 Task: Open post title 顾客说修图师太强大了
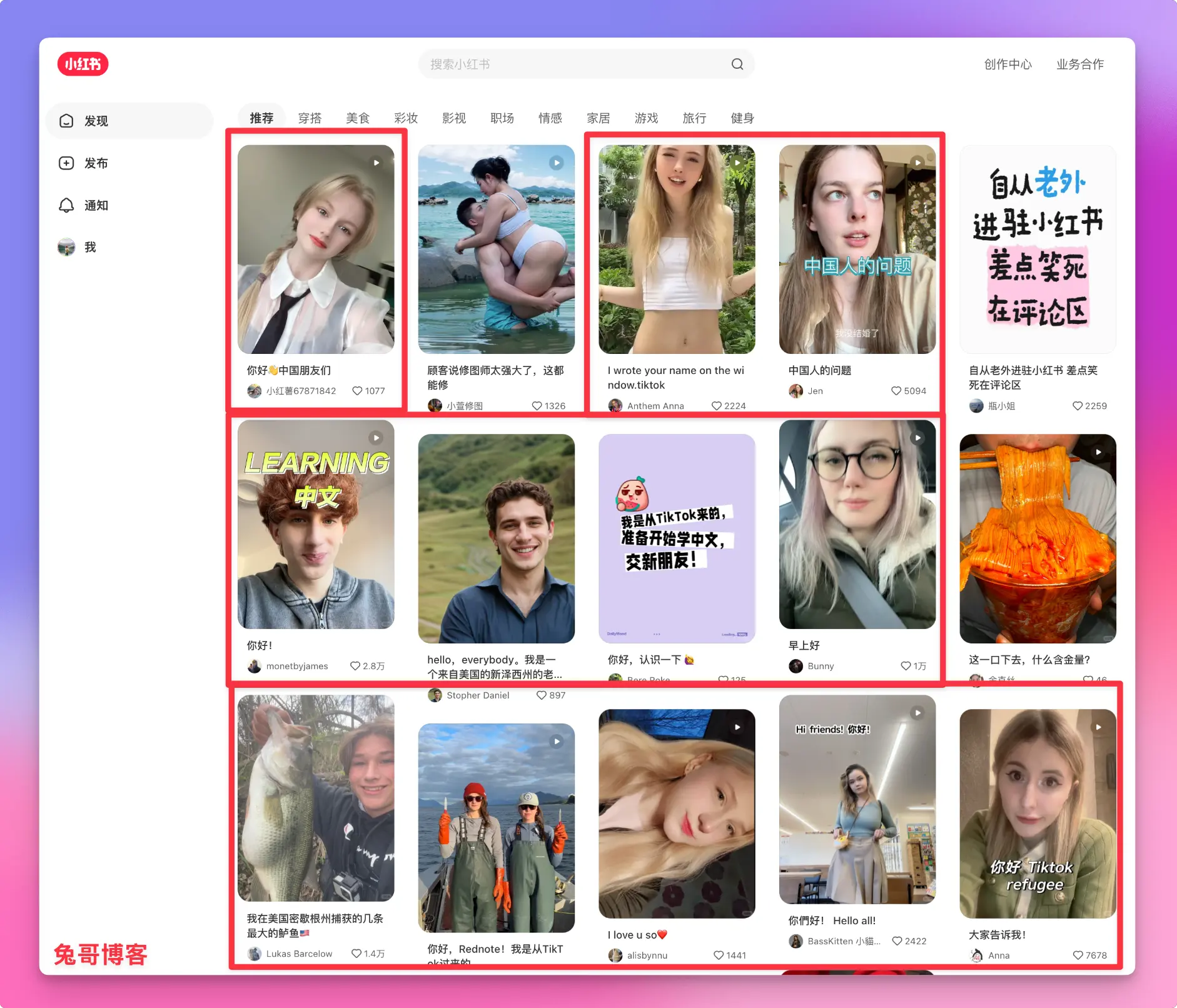point(495,378)
